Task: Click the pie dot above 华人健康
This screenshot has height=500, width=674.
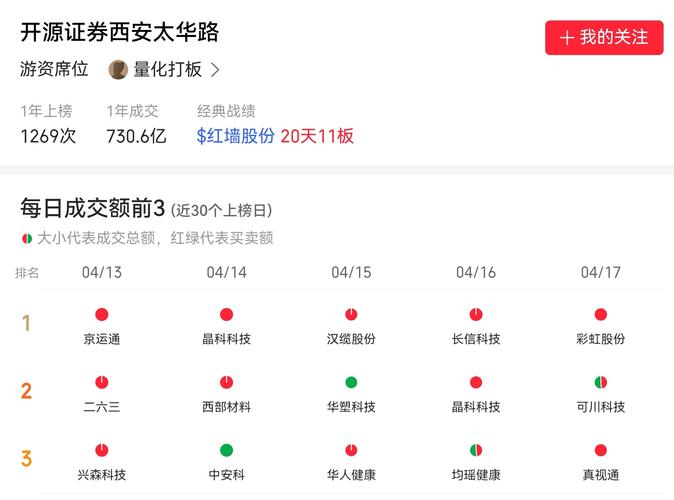Action: point(351,450)
